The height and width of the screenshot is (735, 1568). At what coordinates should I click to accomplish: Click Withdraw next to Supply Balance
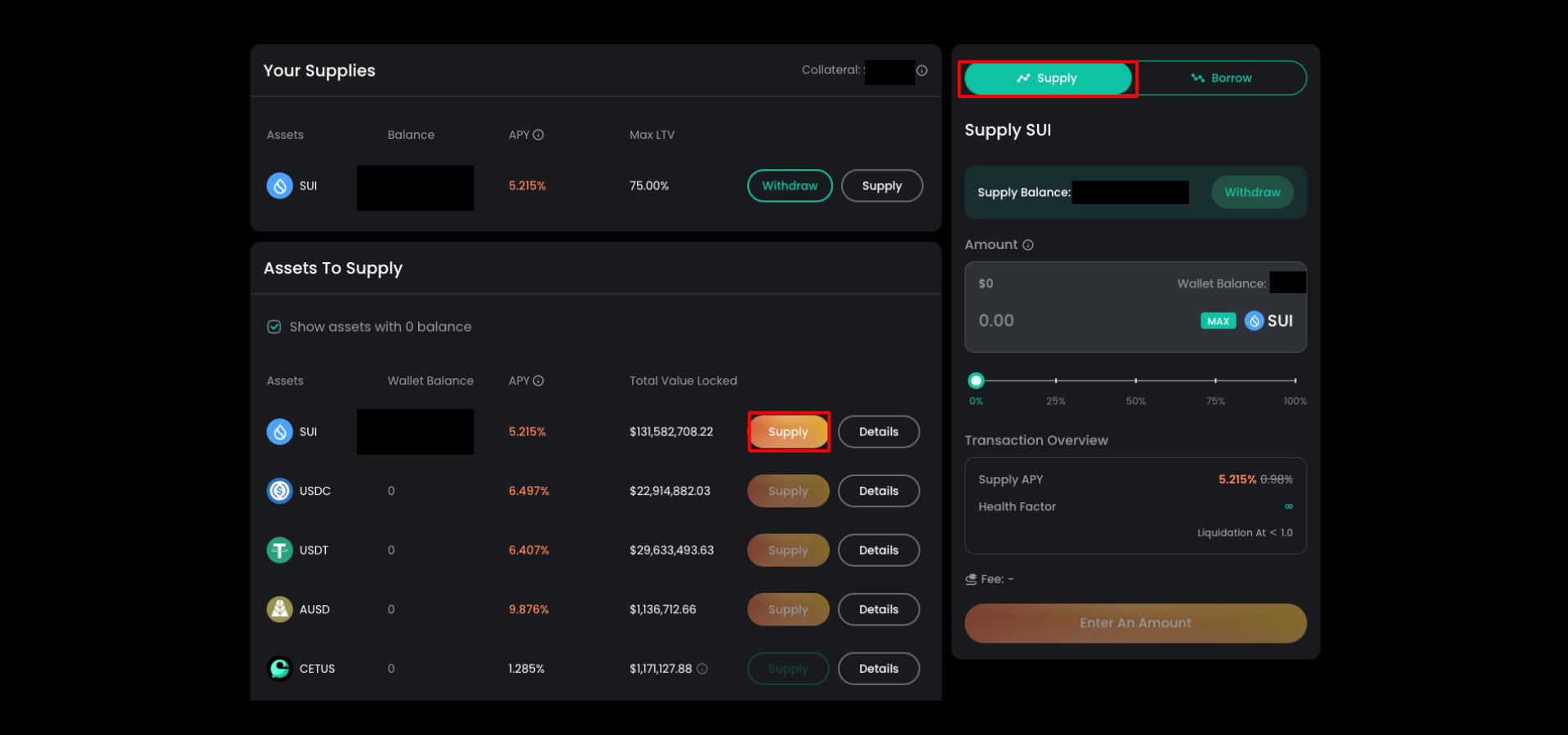point(1252,193)
